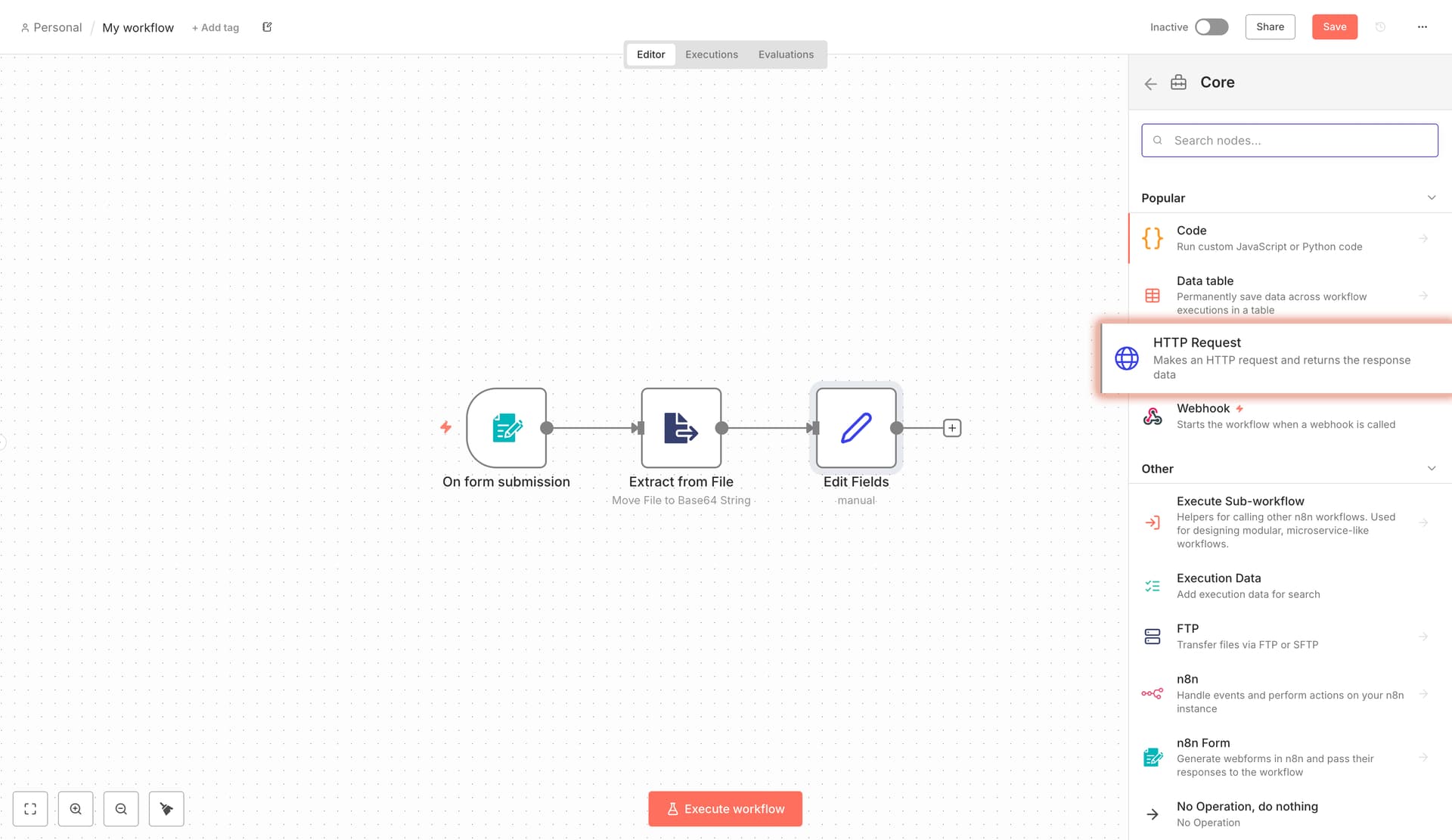Click the Execute workflow button
The width and height of the screenshot is (1452, 840).
pyautogui.click(x=724, y=809)
